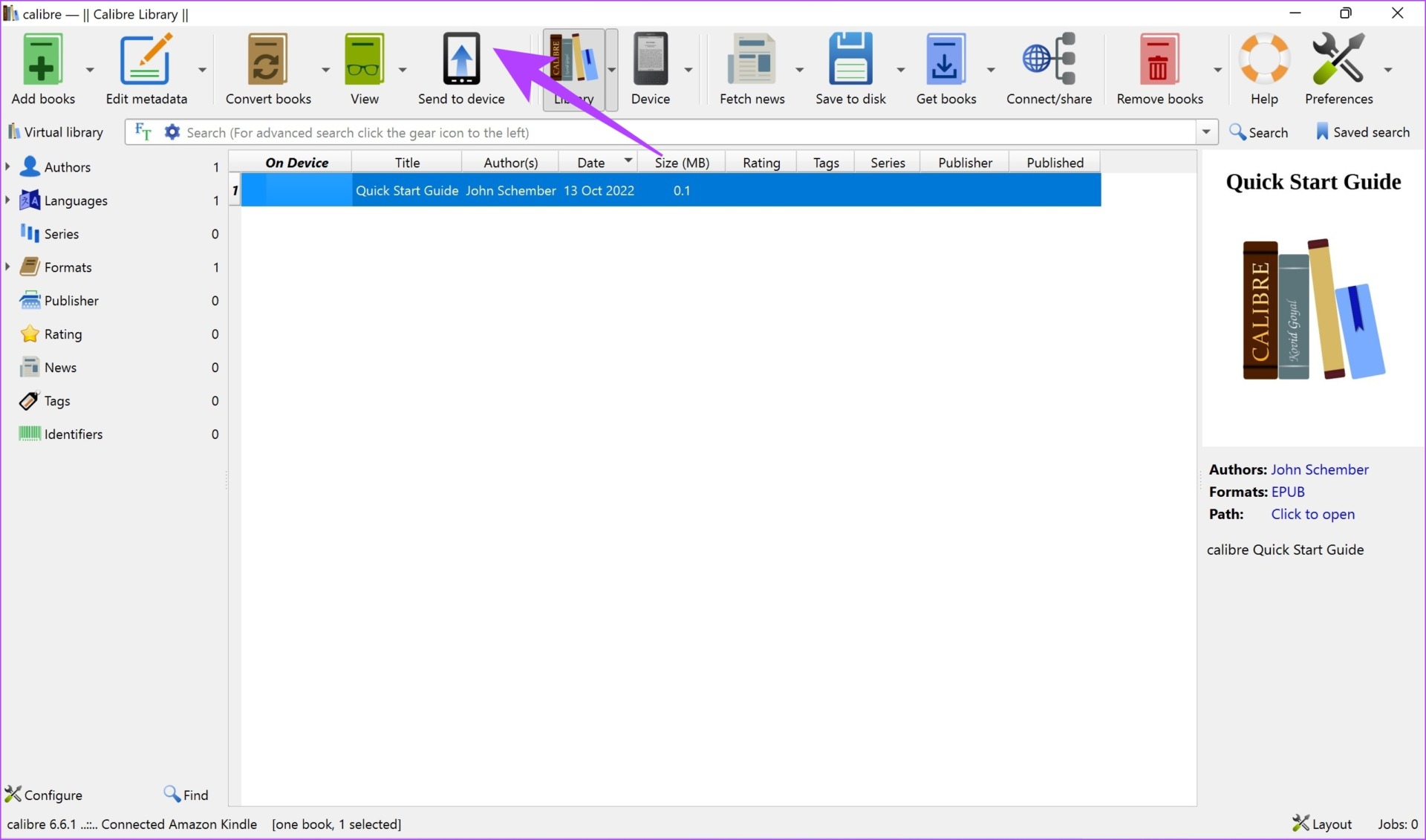Click inside the search input field
The image size is (1426, 840).
(668, 132)
